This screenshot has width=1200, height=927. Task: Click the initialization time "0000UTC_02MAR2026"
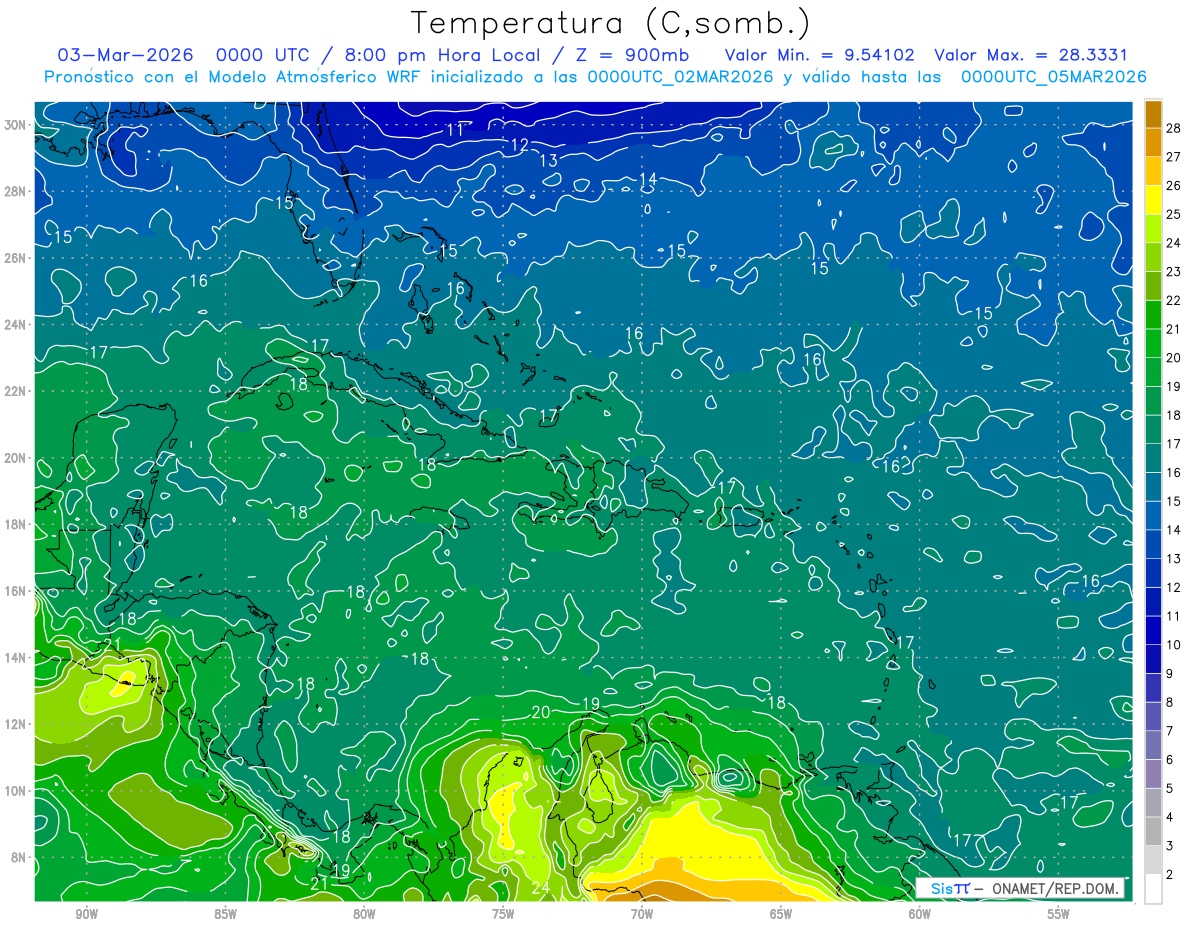680,76
